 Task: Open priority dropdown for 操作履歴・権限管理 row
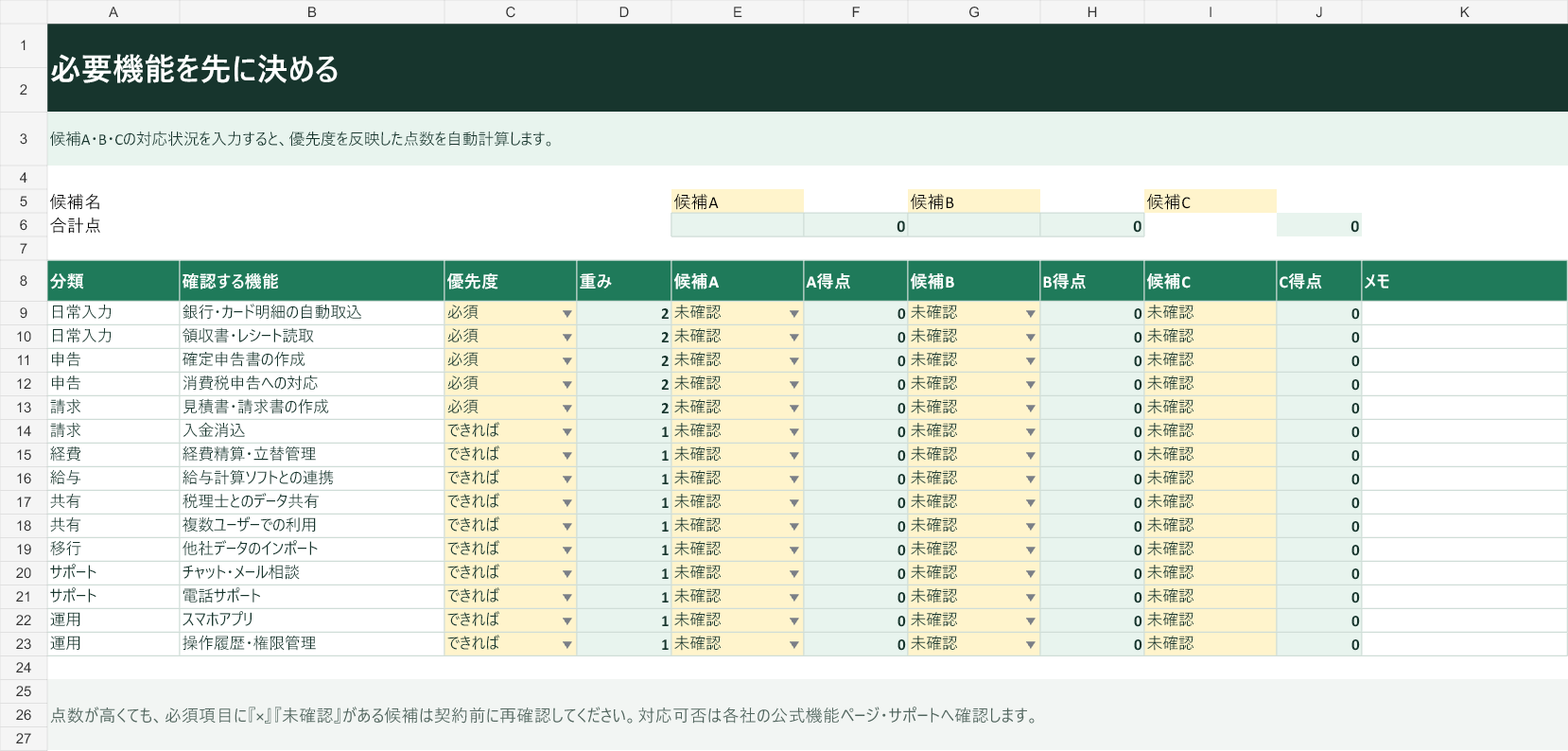tap(566, 644)
